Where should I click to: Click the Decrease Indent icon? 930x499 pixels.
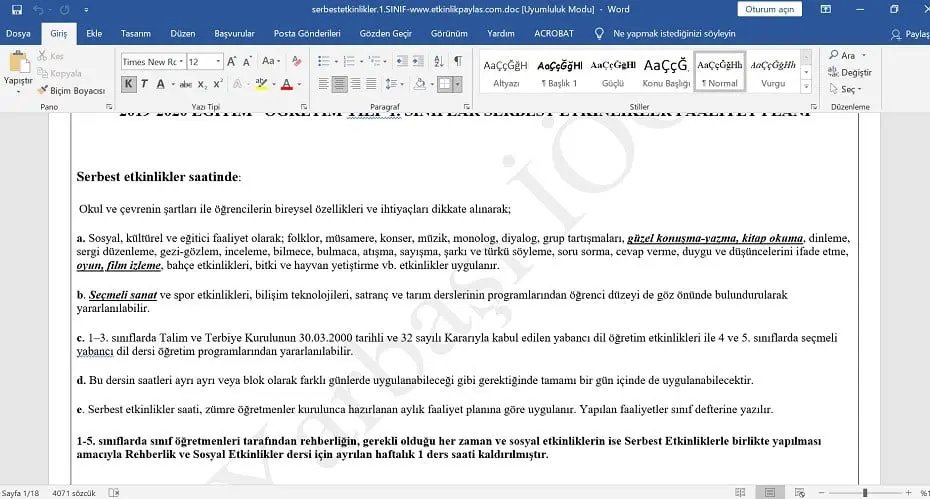pyautogui.click(x=402, y=61)
